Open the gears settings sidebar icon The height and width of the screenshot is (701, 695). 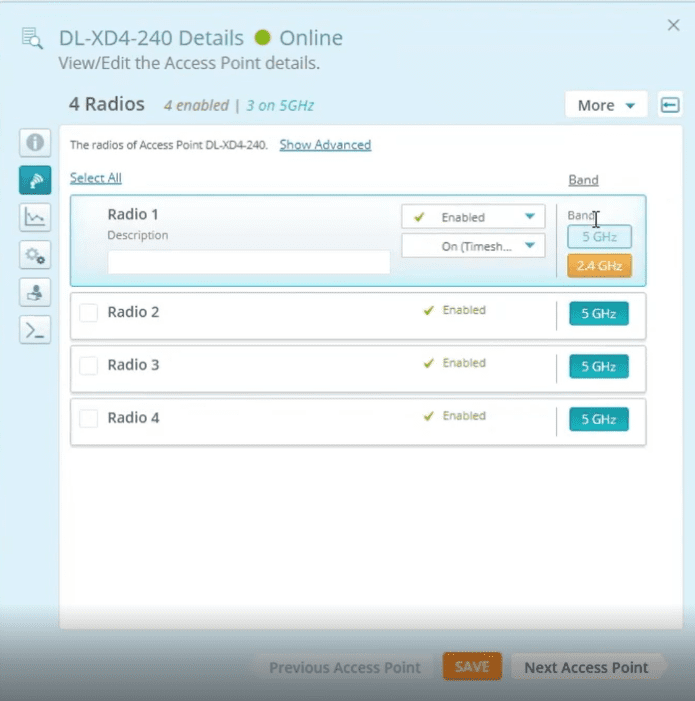(x=35, y=255)
